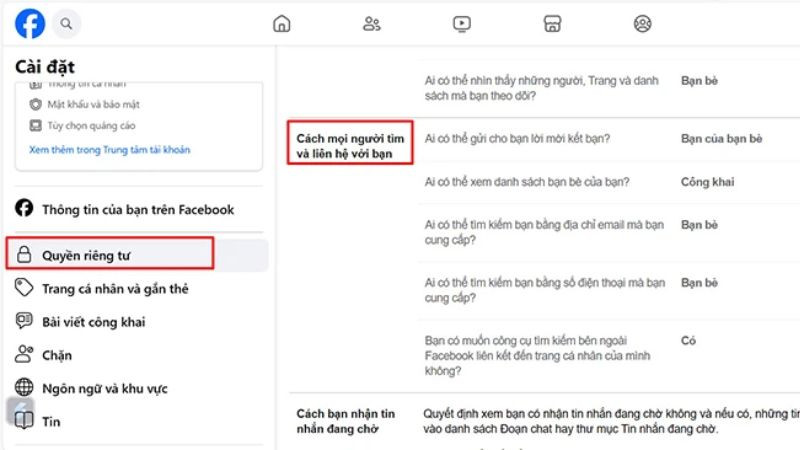Click the search by phone number question
Image resolution: width=800 pixels, height=450 pixels.
pyautogui.click(x=544, y=290)
